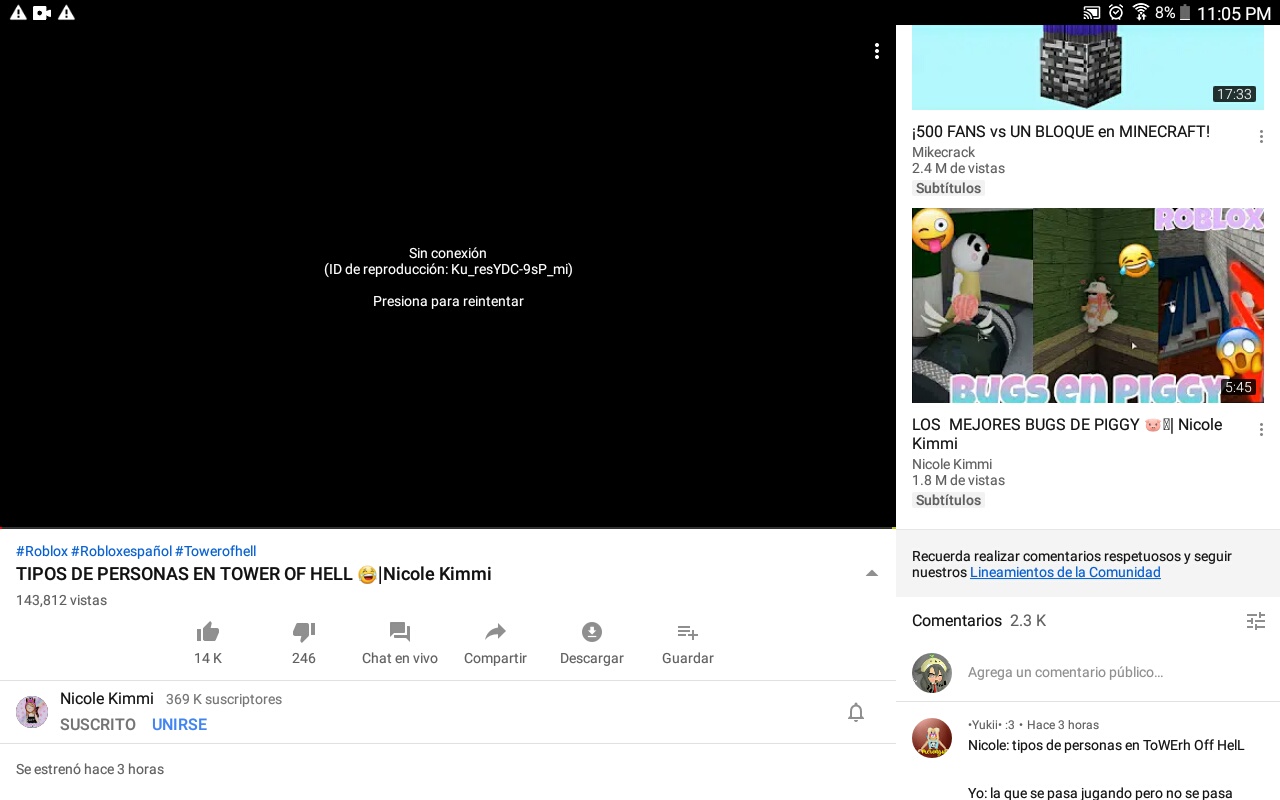The height and width of the screenshot is (800, 1280).
Task: Tap the TIPOS DE PERSONAS EN TOWER OF HELL title
Action: click(254, 575)
